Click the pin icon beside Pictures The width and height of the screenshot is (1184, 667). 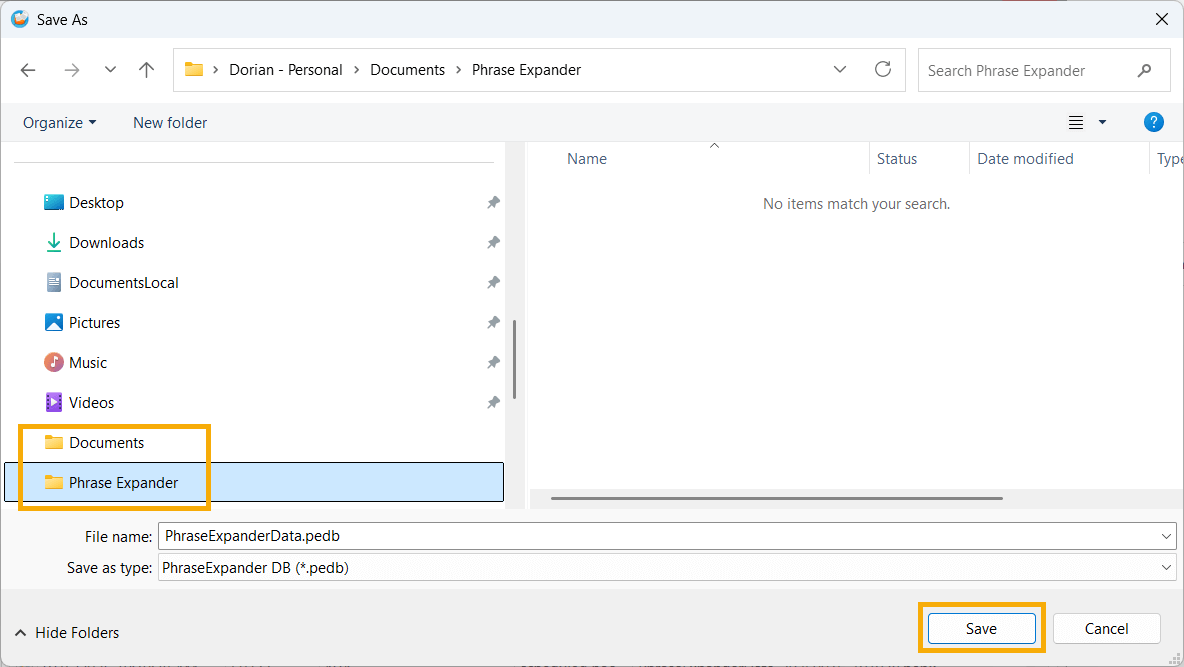493,323
